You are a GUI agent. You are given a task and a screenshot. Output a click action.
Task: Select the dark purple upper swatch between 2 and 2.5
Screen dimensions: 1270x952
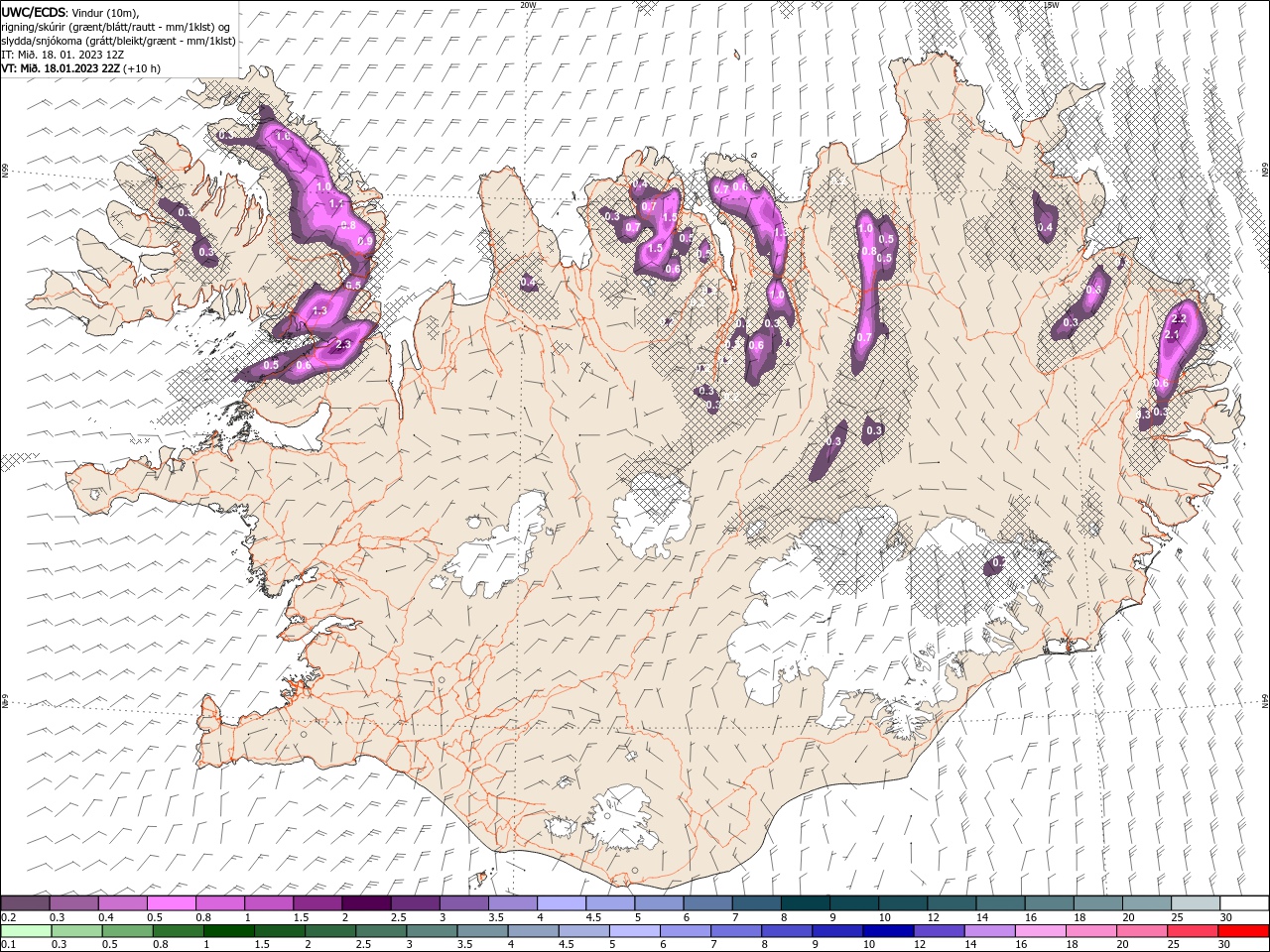(x=366, y=903)
